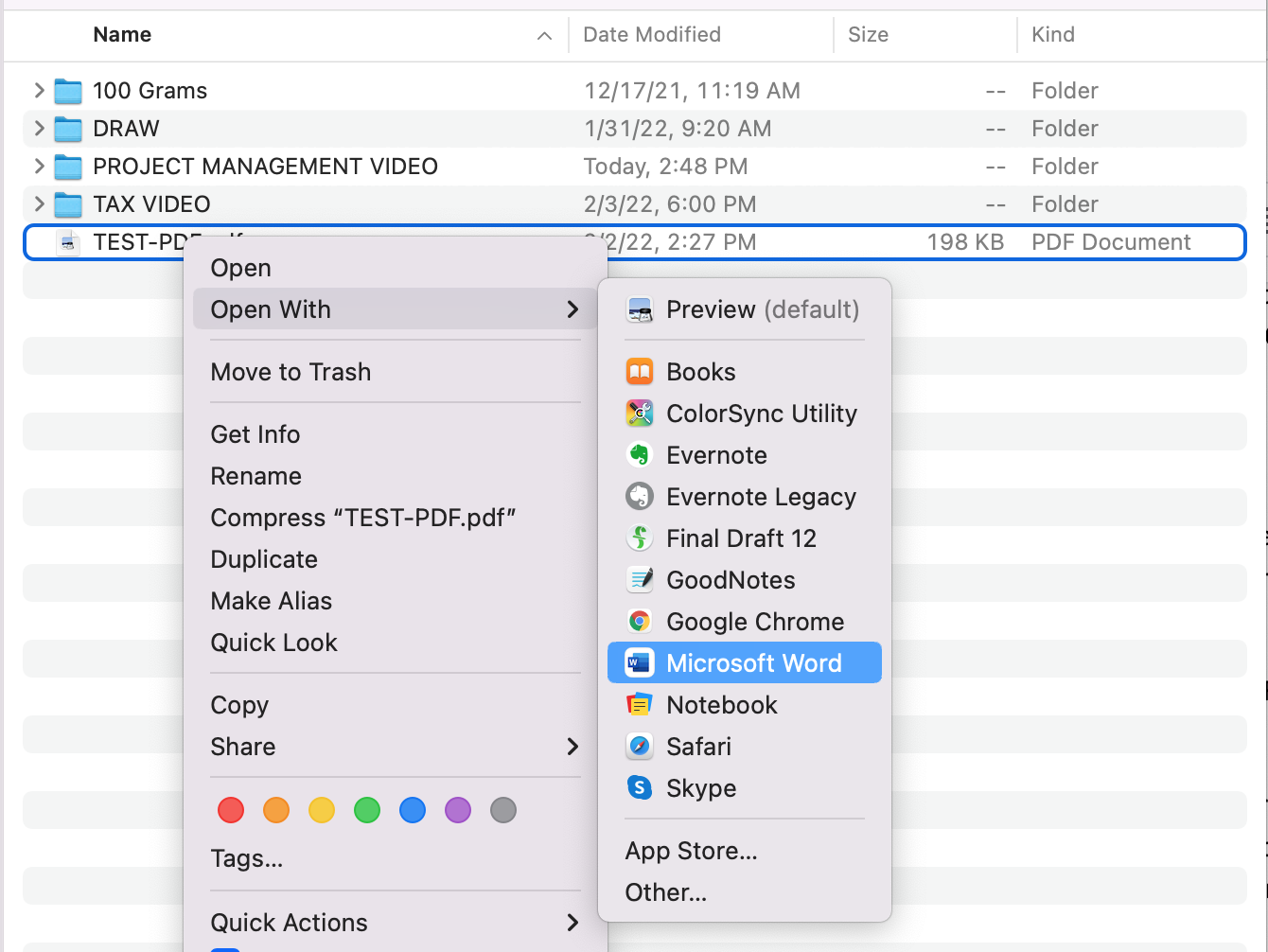The image size is (1268, 952).
Task: Click the green Evernote elephant icon
Action: [x=640, y=455]
